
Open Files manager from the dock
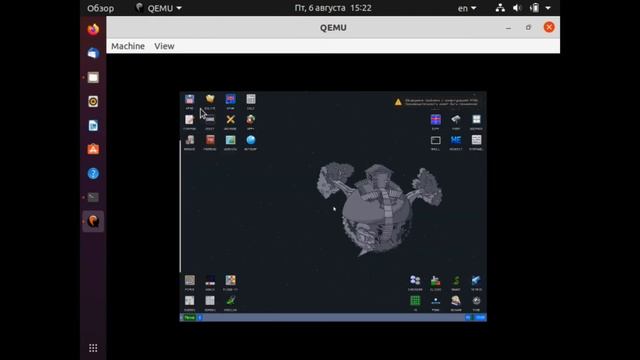tap(93, 78)
